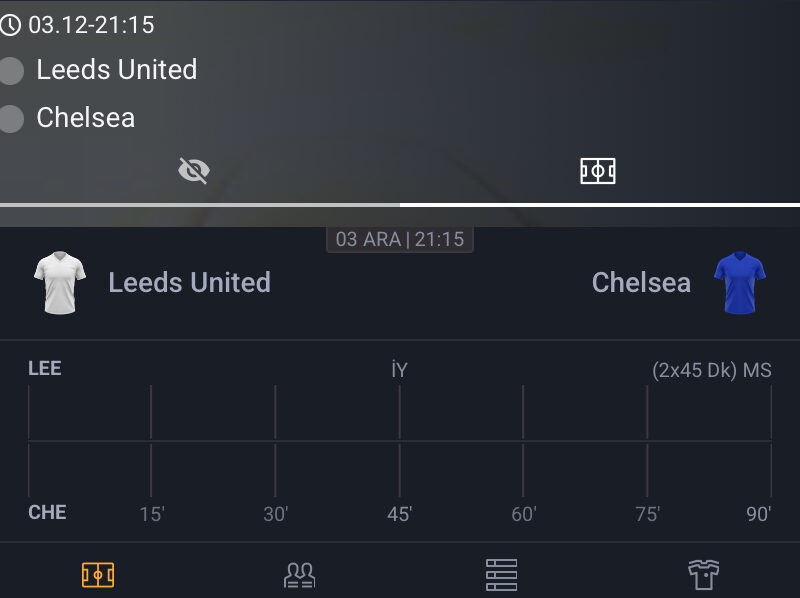Screen dimensions: 800x598
Task: Switch to the highlighted pitch tab
Action: tap(97, 573)
